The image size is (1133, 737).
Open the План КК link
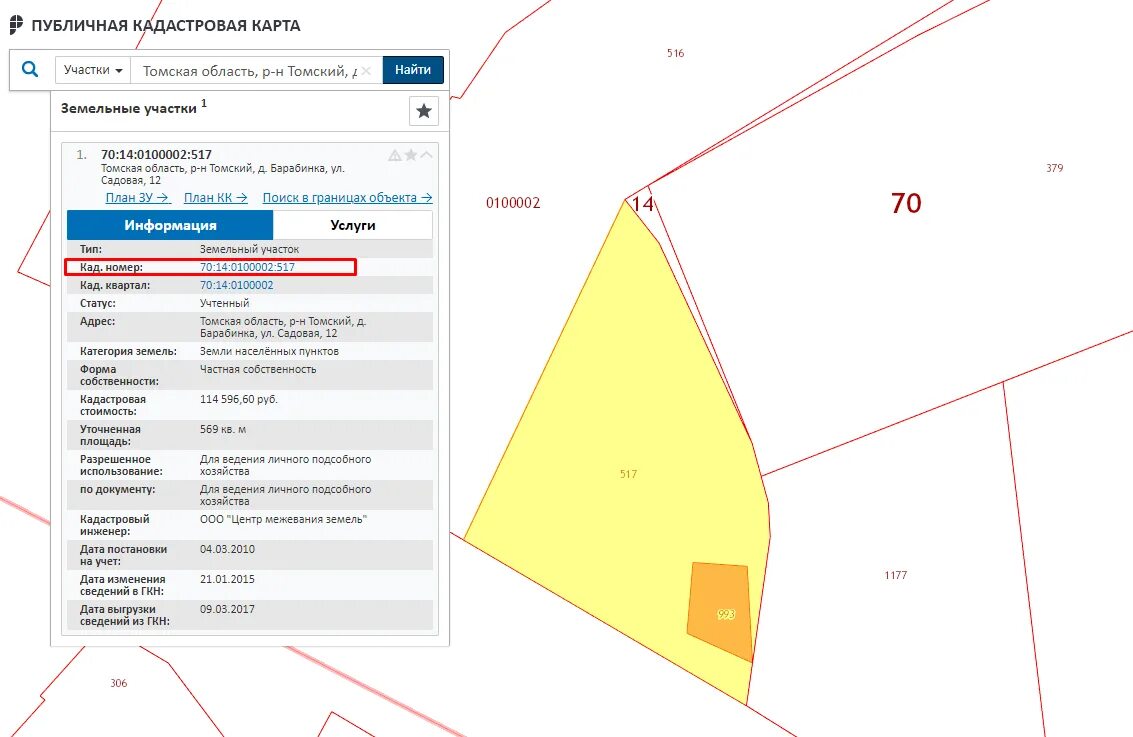tap(215, 197)
